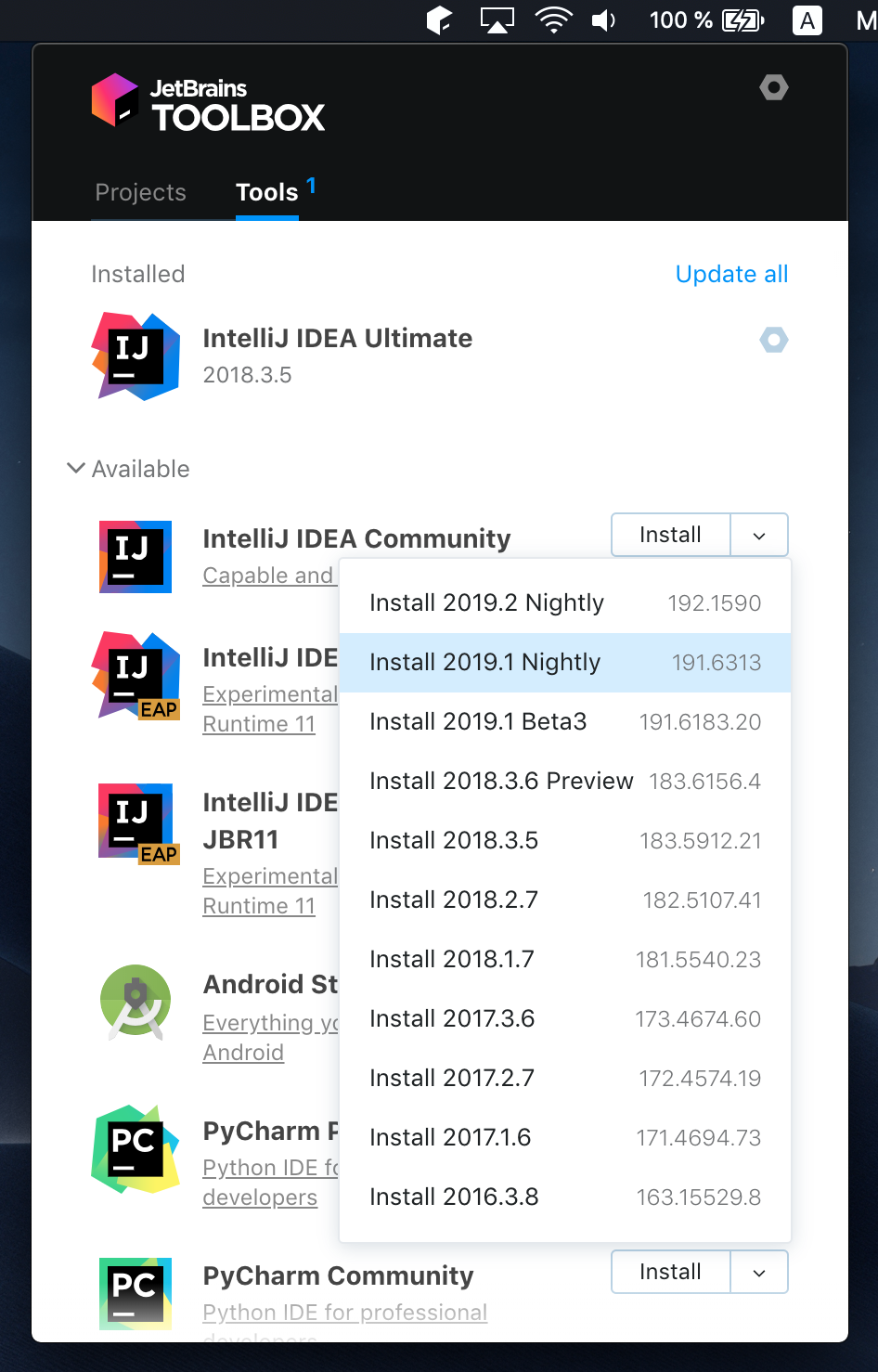Switch to the Projects tab

pyautogui.click(x=141, y=192)
